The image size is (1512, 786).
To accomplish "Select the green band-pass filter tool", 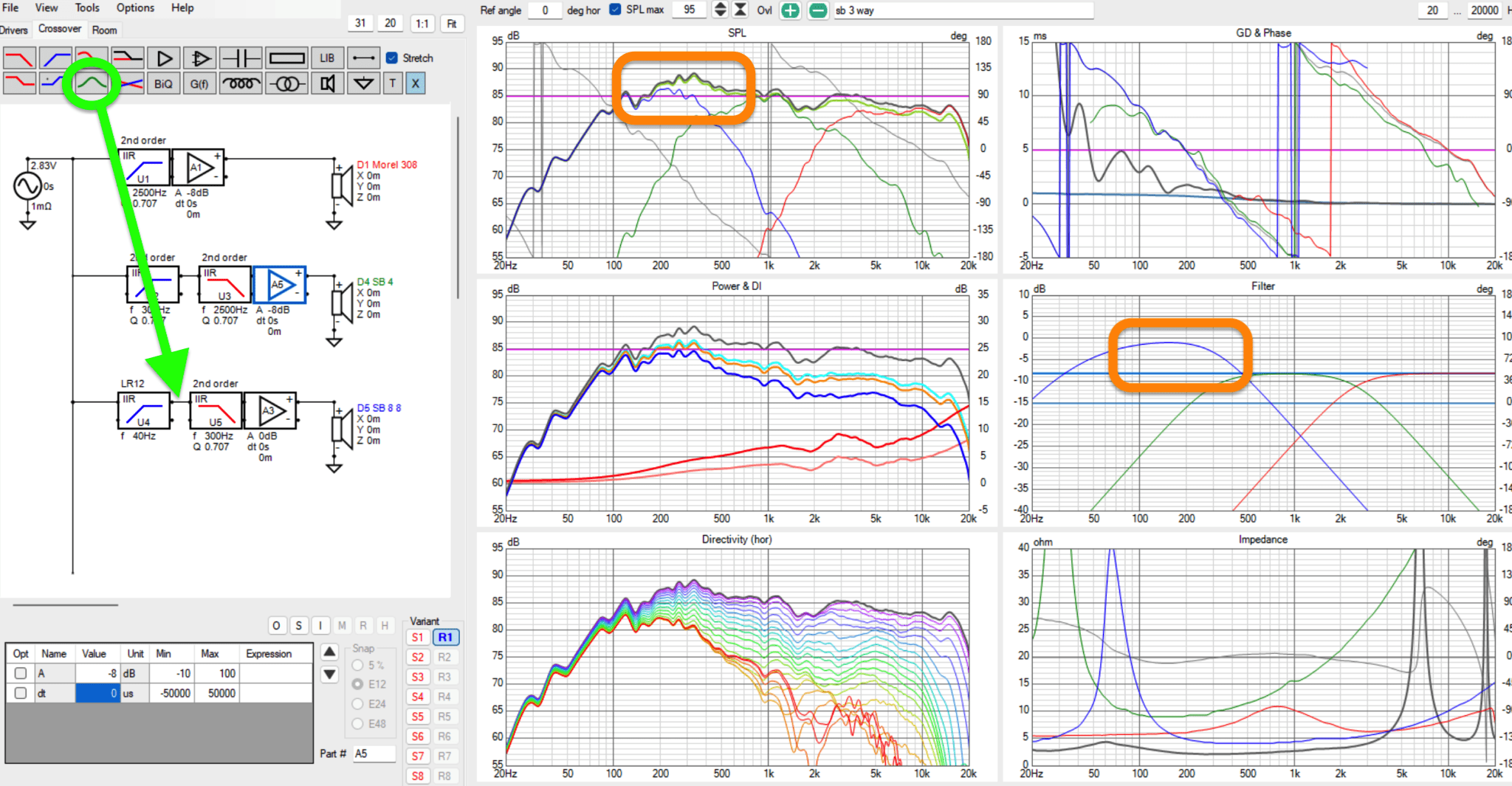I will pos(92,83).
